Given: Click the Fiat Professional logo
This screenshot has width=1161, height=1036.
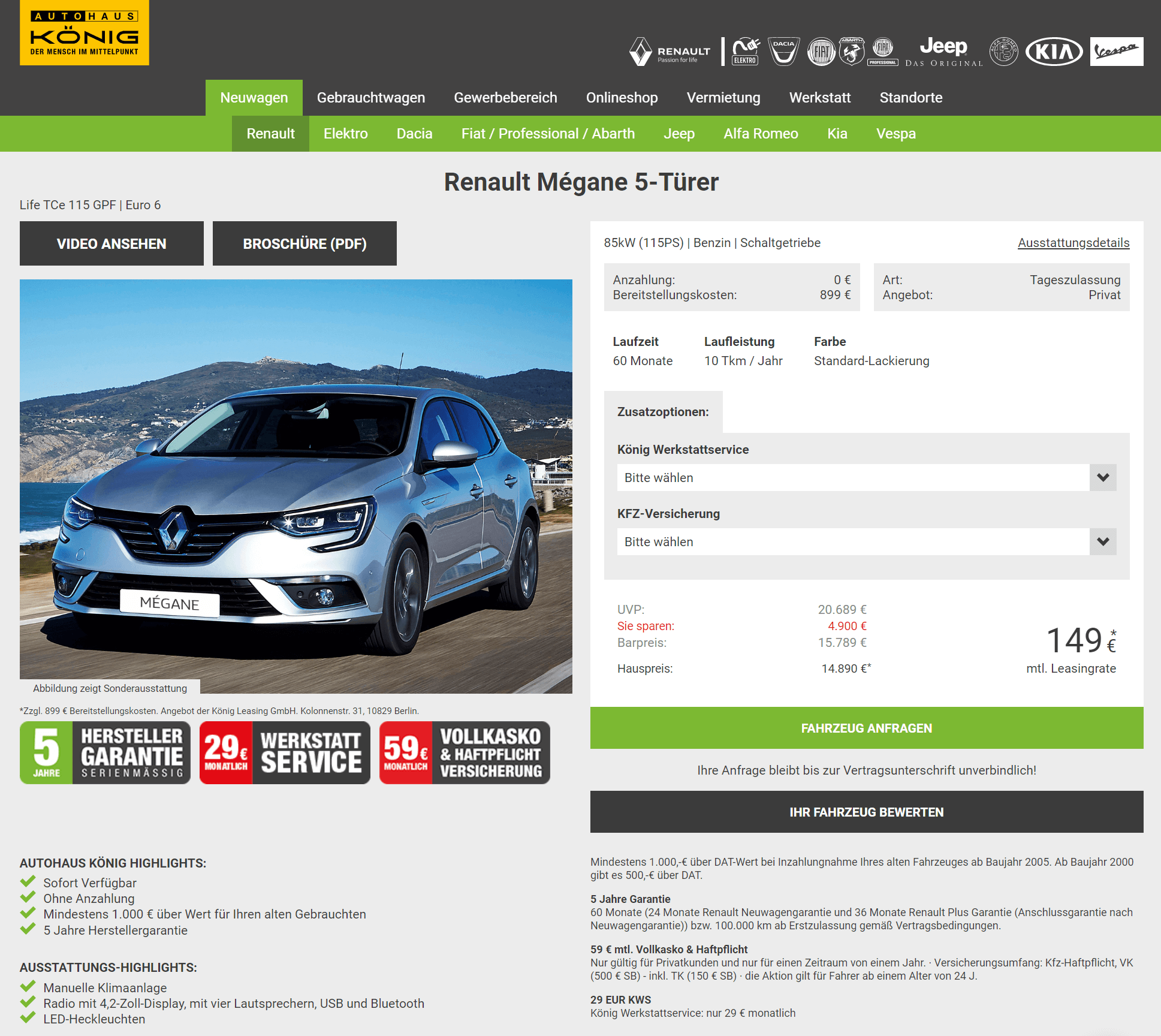Looking at the screenshot, I should point(883,52).
